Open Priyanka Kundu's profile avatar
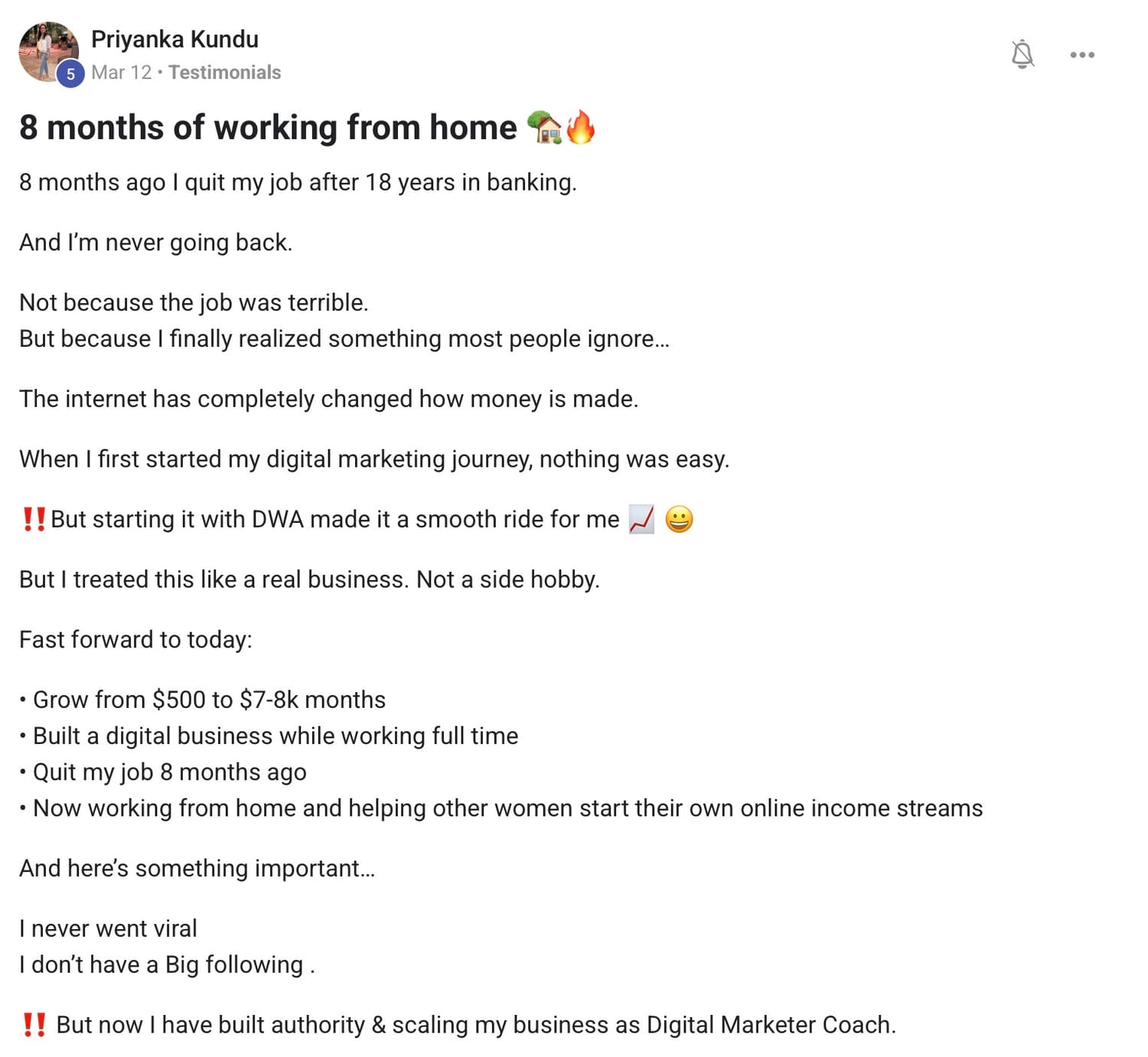 click(x=48, y=51)
